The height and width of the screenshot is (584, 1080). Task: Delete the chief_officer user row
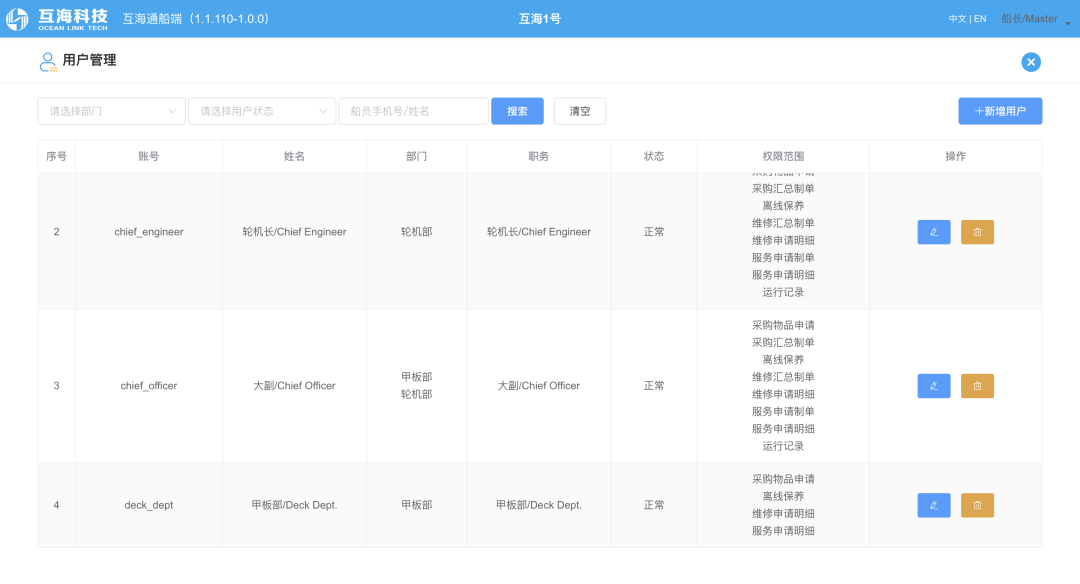(977, 386)
